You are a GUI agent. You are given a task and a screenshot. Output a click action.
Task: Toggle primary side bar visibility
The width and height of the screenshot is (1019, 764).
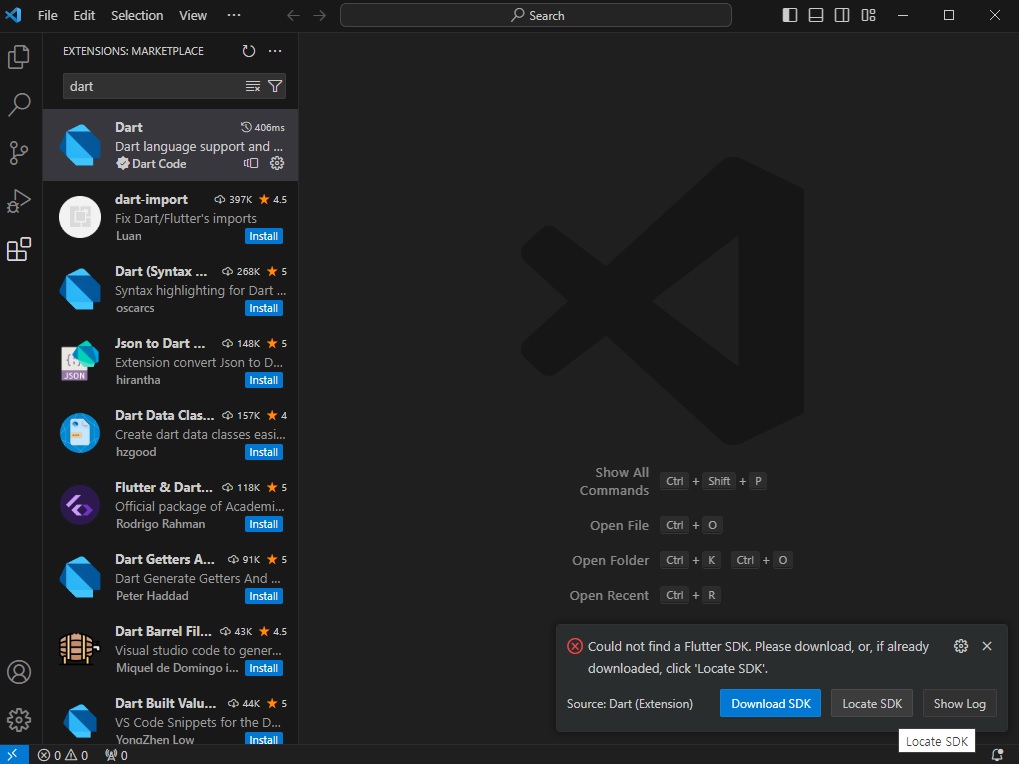(790, 16)
